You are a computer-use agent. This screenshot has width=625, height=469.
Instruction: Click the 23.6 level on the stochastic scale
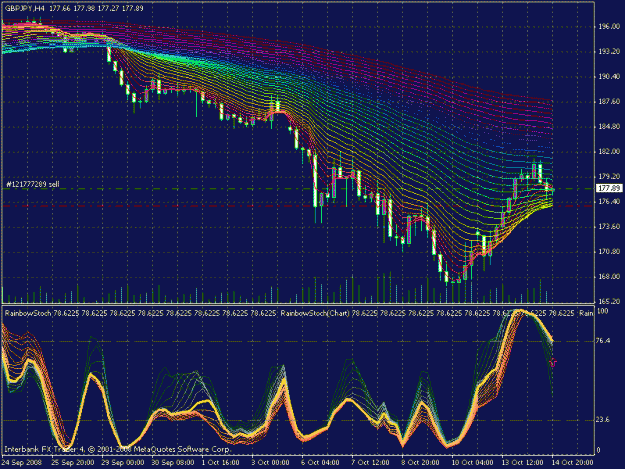[x=604, y=420]
